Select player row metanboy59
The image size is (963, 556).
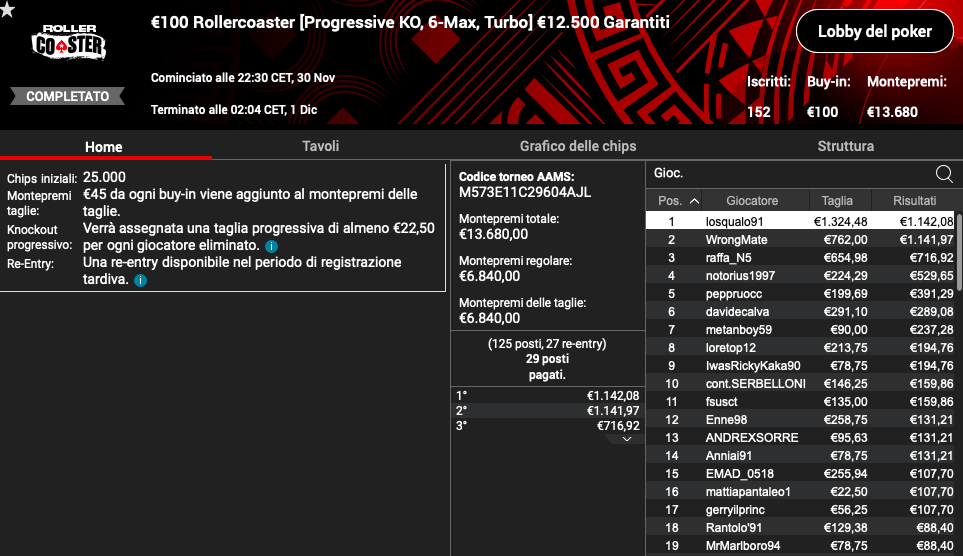pyautogui.click(x=800, y=330)
